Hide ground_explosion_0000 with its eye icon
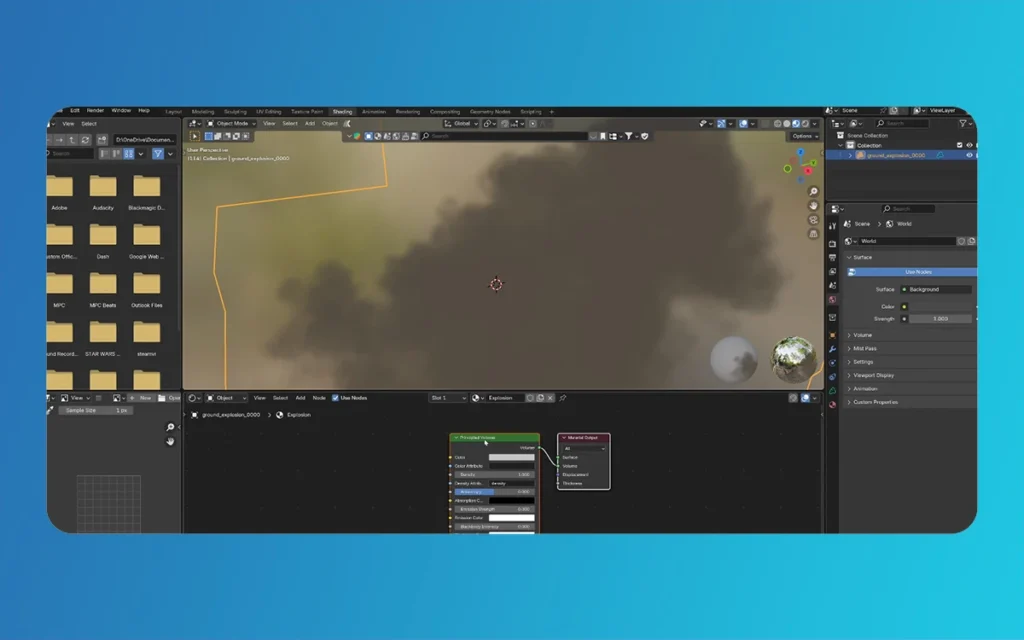 tap(969, 155)
